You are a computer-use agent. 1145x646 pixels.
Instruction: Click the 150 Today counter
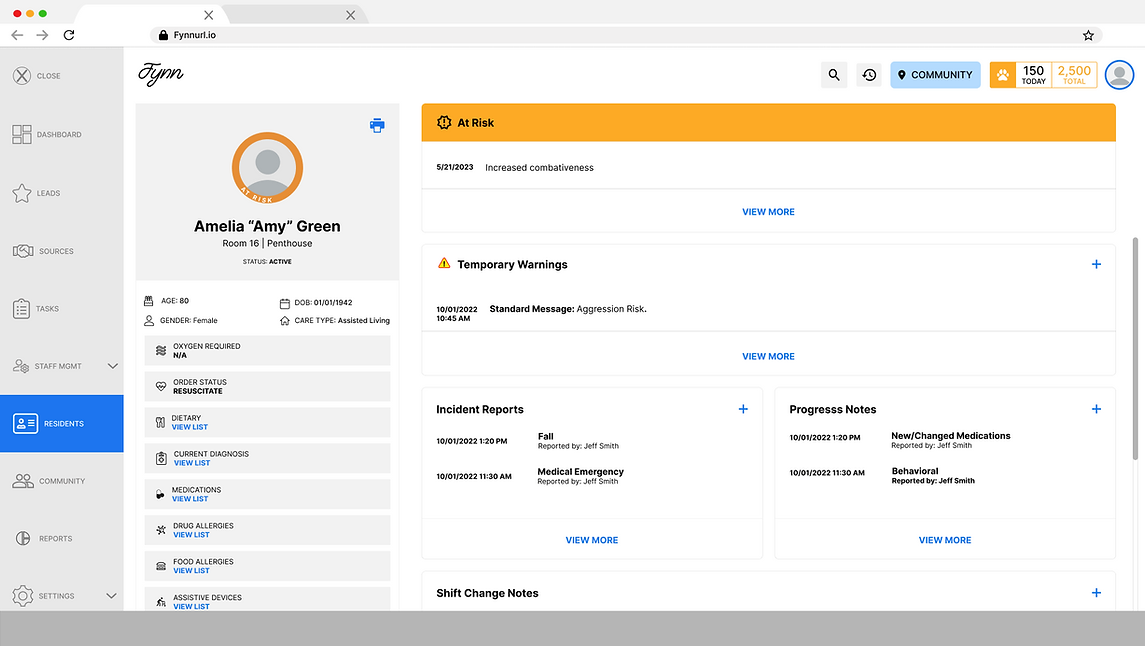pyautogui.click(x=1033, y=74)
